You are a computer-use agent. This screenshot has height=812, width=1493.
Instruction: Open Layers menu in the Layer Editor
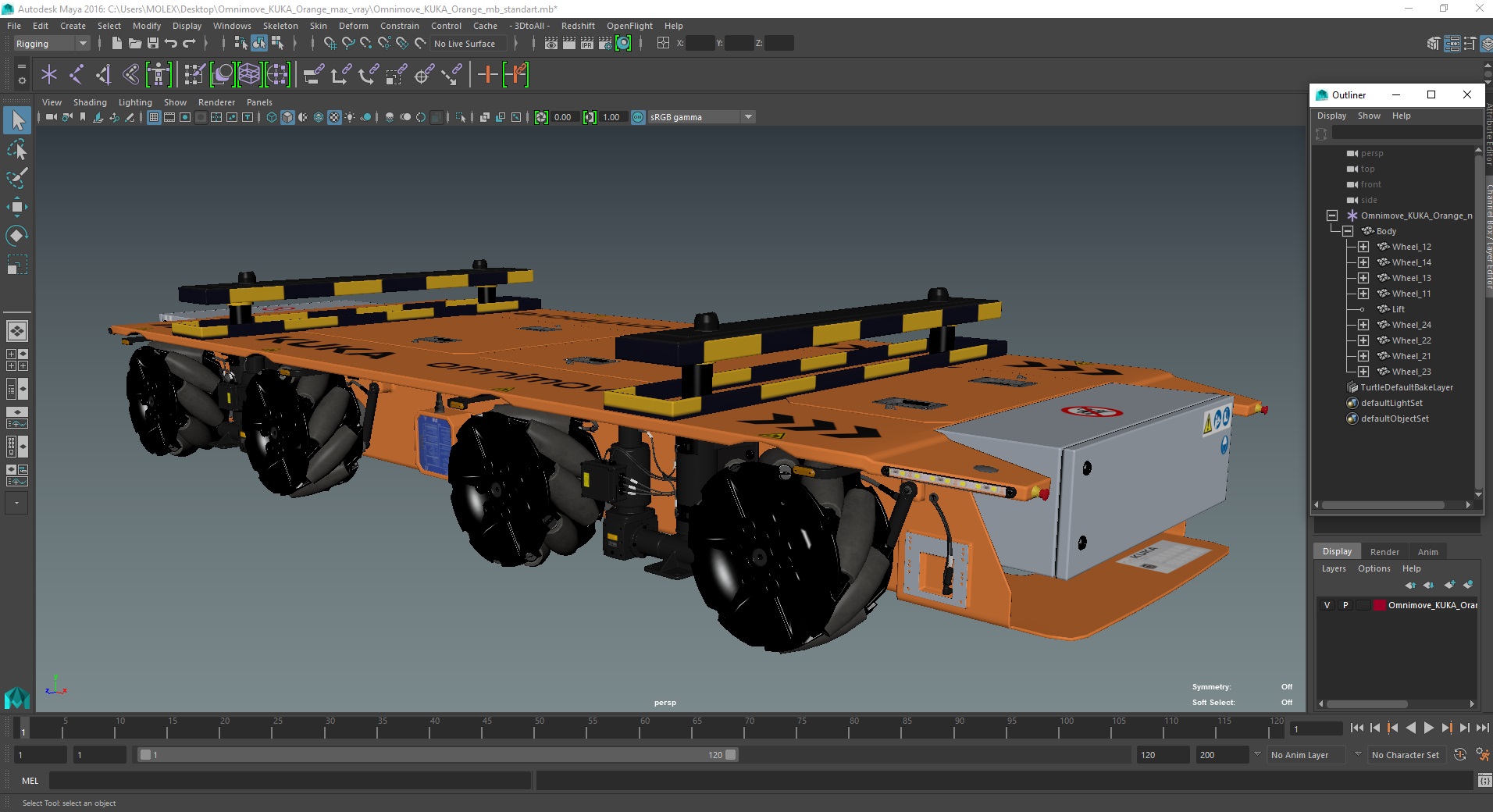click(1334, 568)
